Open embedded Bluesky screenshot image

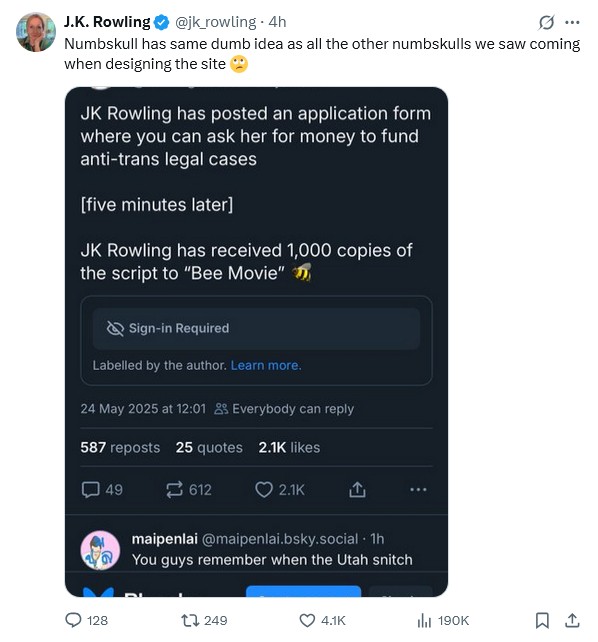coord(256,341)
